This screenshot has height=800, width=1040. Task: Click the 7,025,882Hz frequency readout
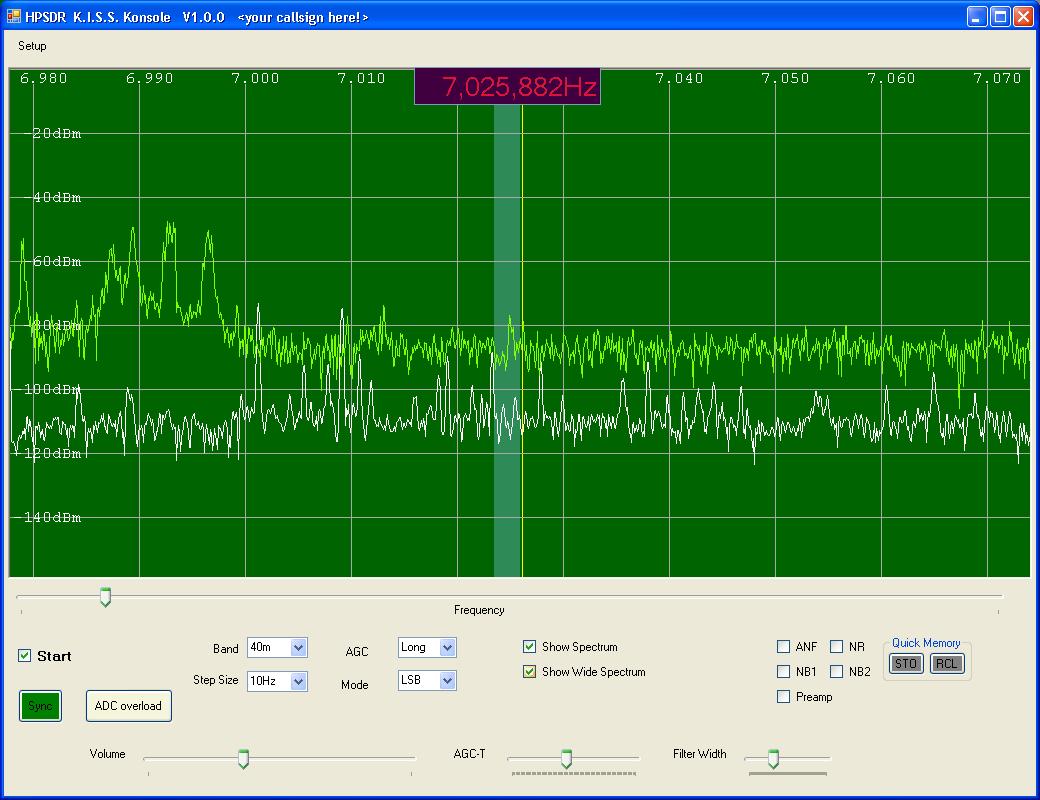(507, 88)
